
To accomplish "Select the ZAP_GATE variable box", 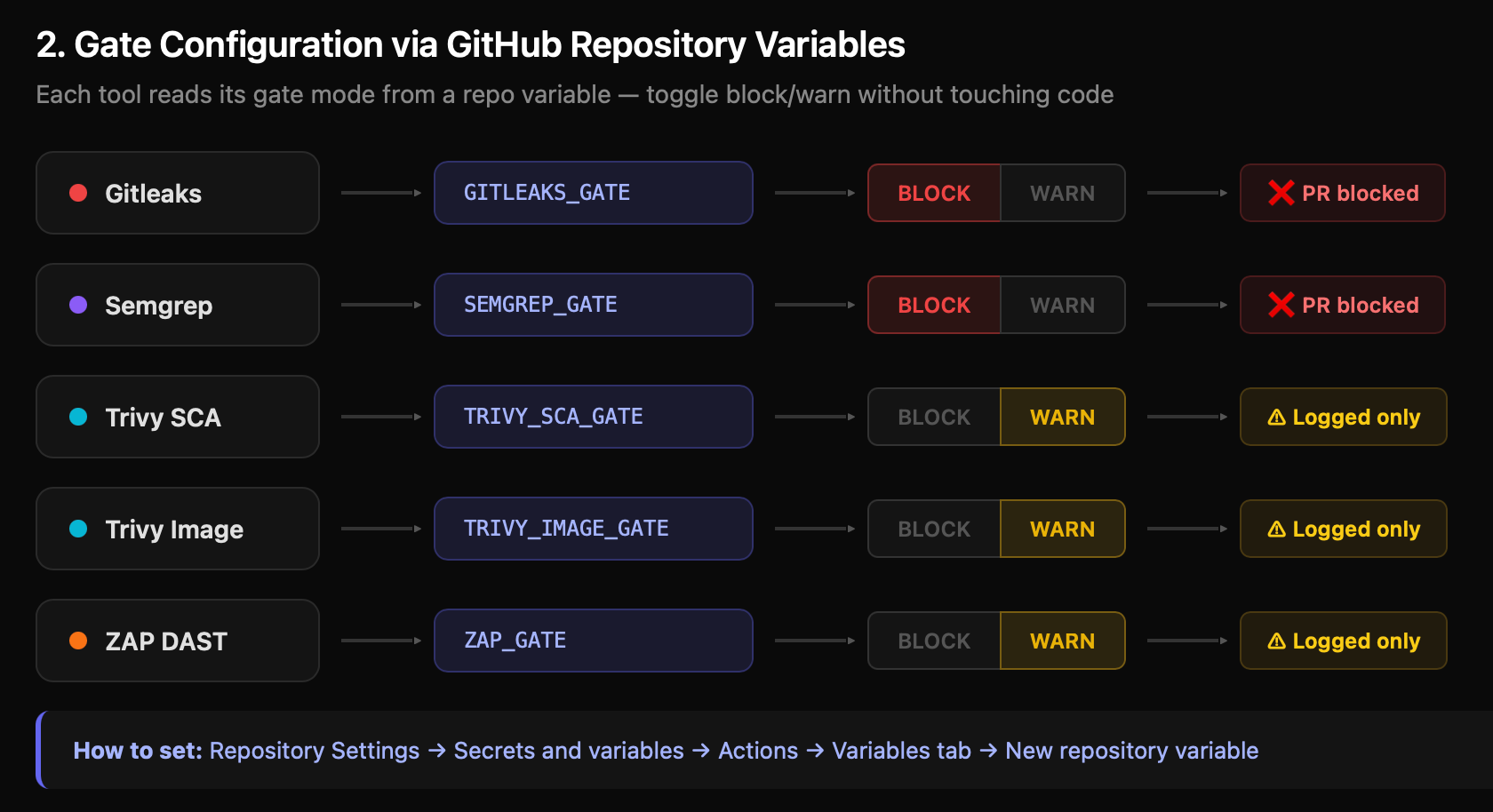I will pyautogui.click(x=593, y=641).
